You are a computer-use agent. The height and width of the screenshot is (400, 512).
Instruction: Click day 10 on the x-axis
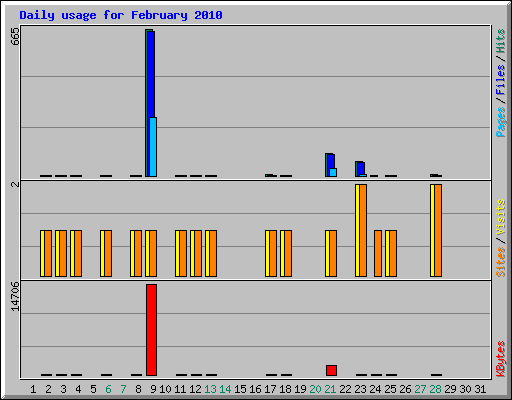coord(165,389)
